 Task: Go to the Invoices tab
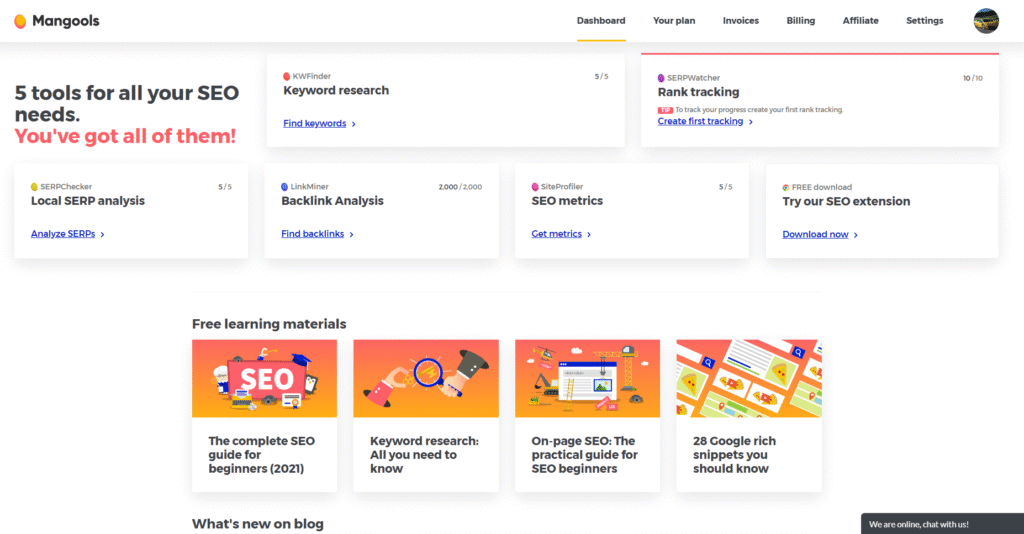(x=741, y=21)
